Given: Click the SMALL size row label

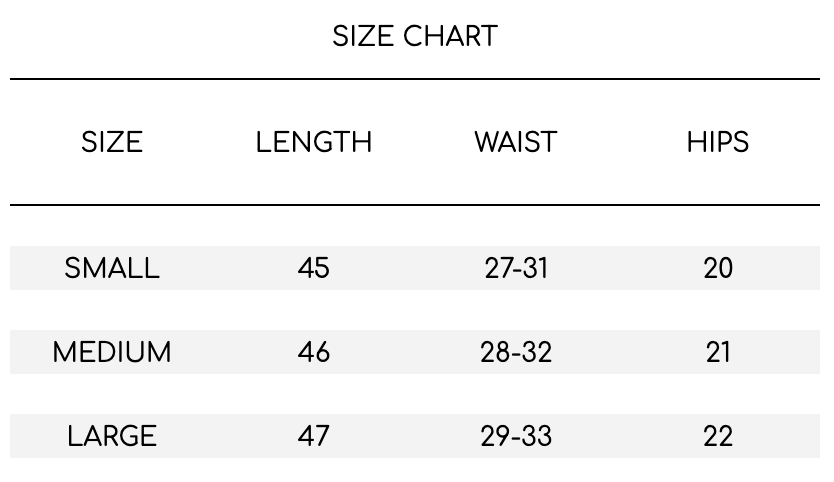Looking at the screenshot, I should pyautogui.click(x=112, y=268).
